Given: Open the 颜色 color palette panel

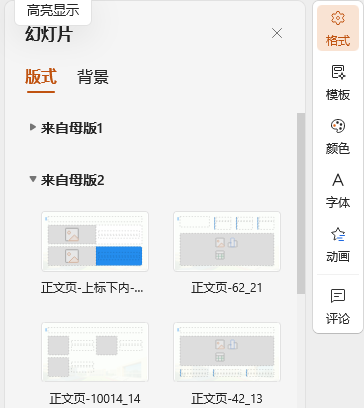Looking at the screenshot, I should click(x=338, y=137).
